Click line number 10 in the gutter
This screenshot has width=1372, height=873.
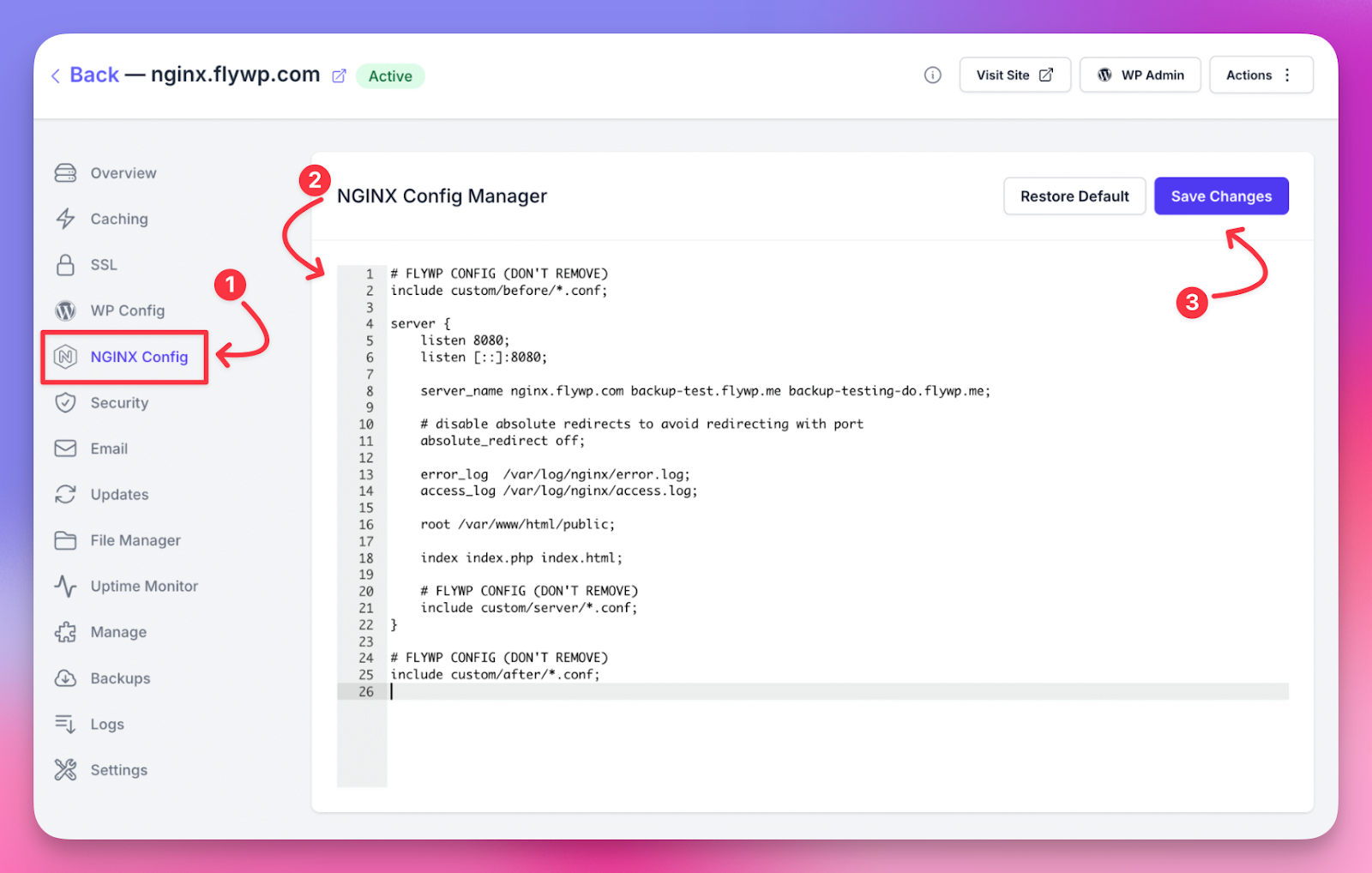coord(366,424)
